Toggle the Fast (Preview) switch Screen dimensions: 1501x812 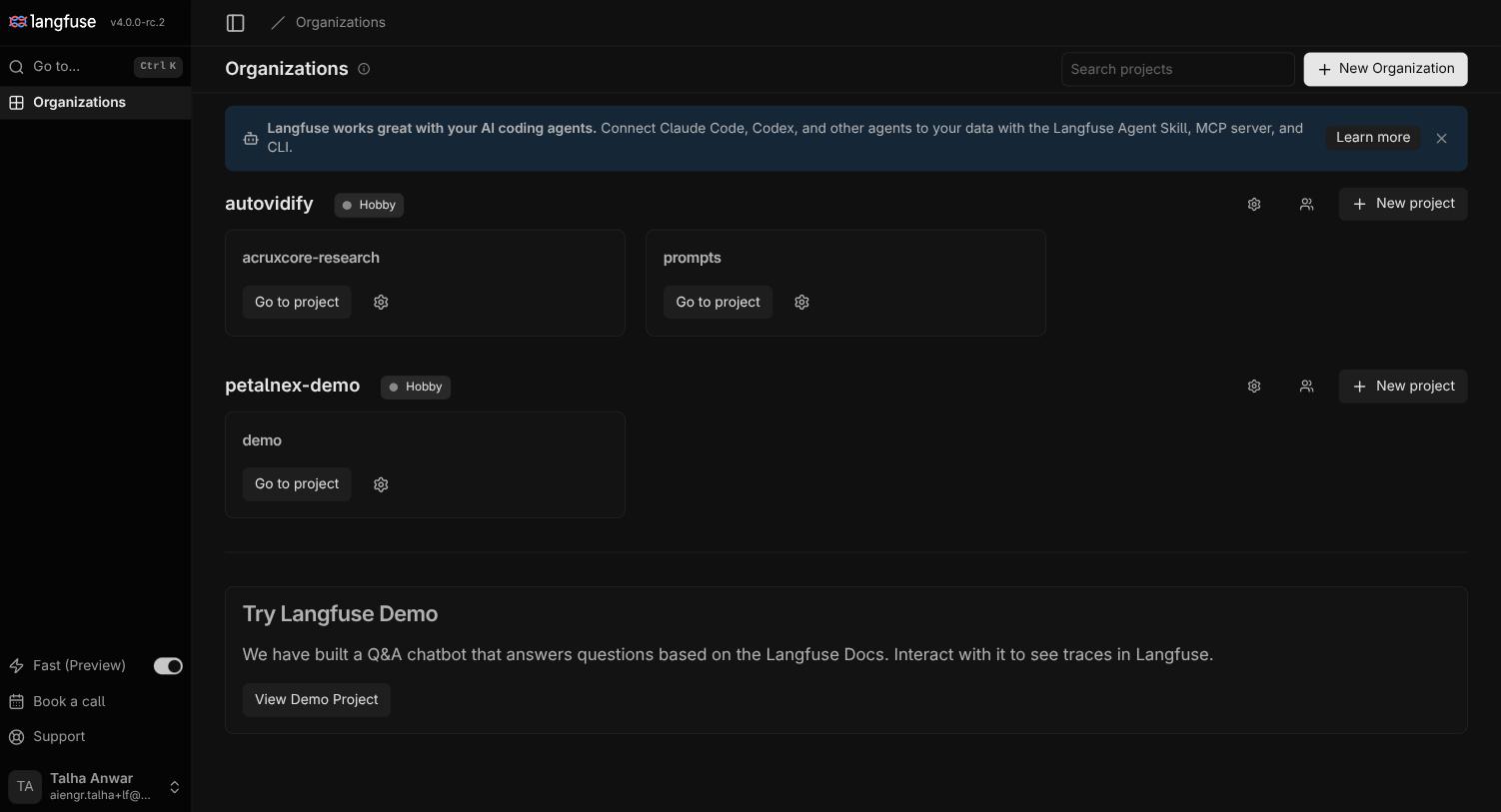[x=168, y=666]
